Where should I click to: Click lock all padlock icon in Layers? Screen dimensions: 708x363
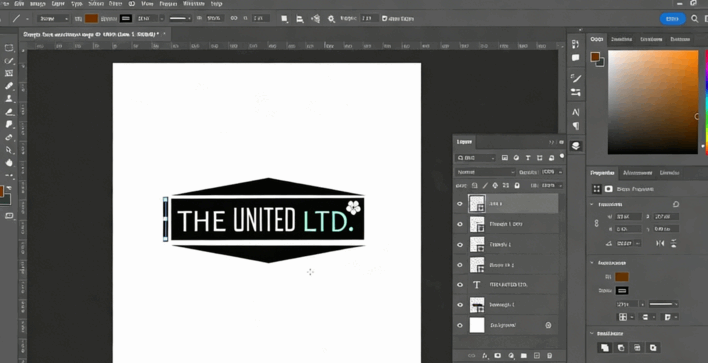tap(517, 185)
